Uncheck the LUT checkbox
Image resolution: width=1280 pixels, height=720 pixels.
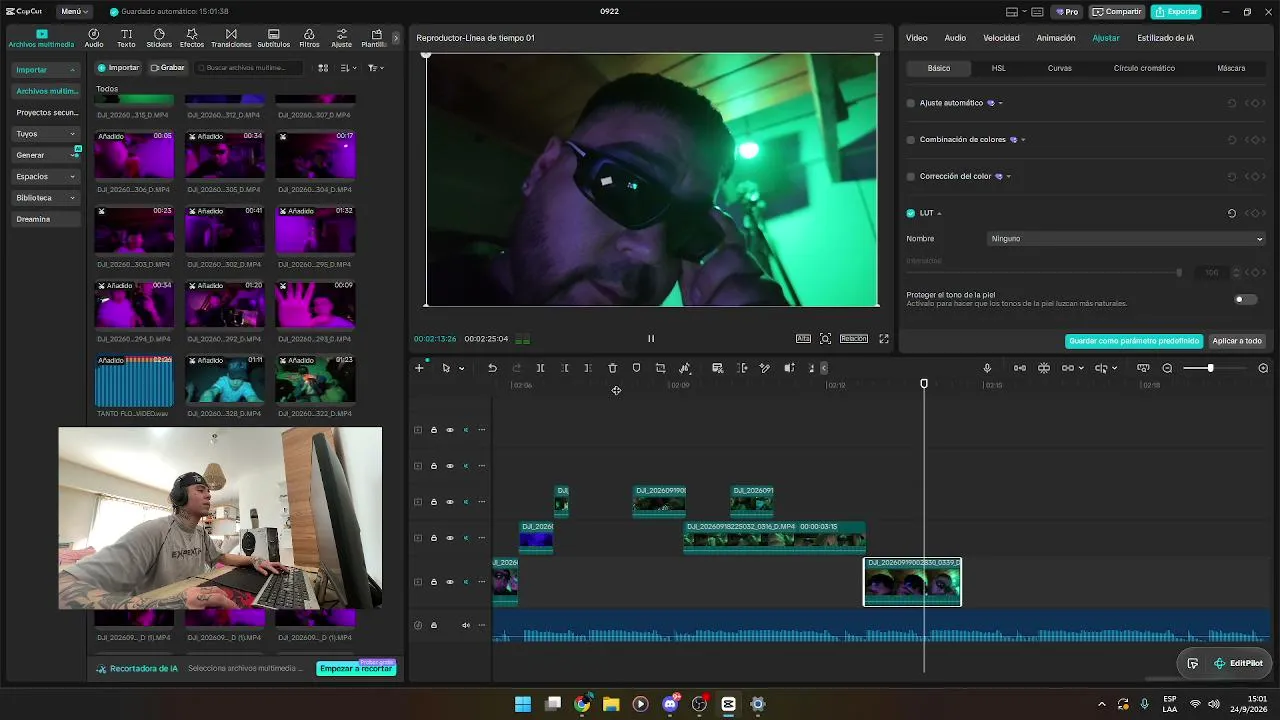(x=911, y=213)
